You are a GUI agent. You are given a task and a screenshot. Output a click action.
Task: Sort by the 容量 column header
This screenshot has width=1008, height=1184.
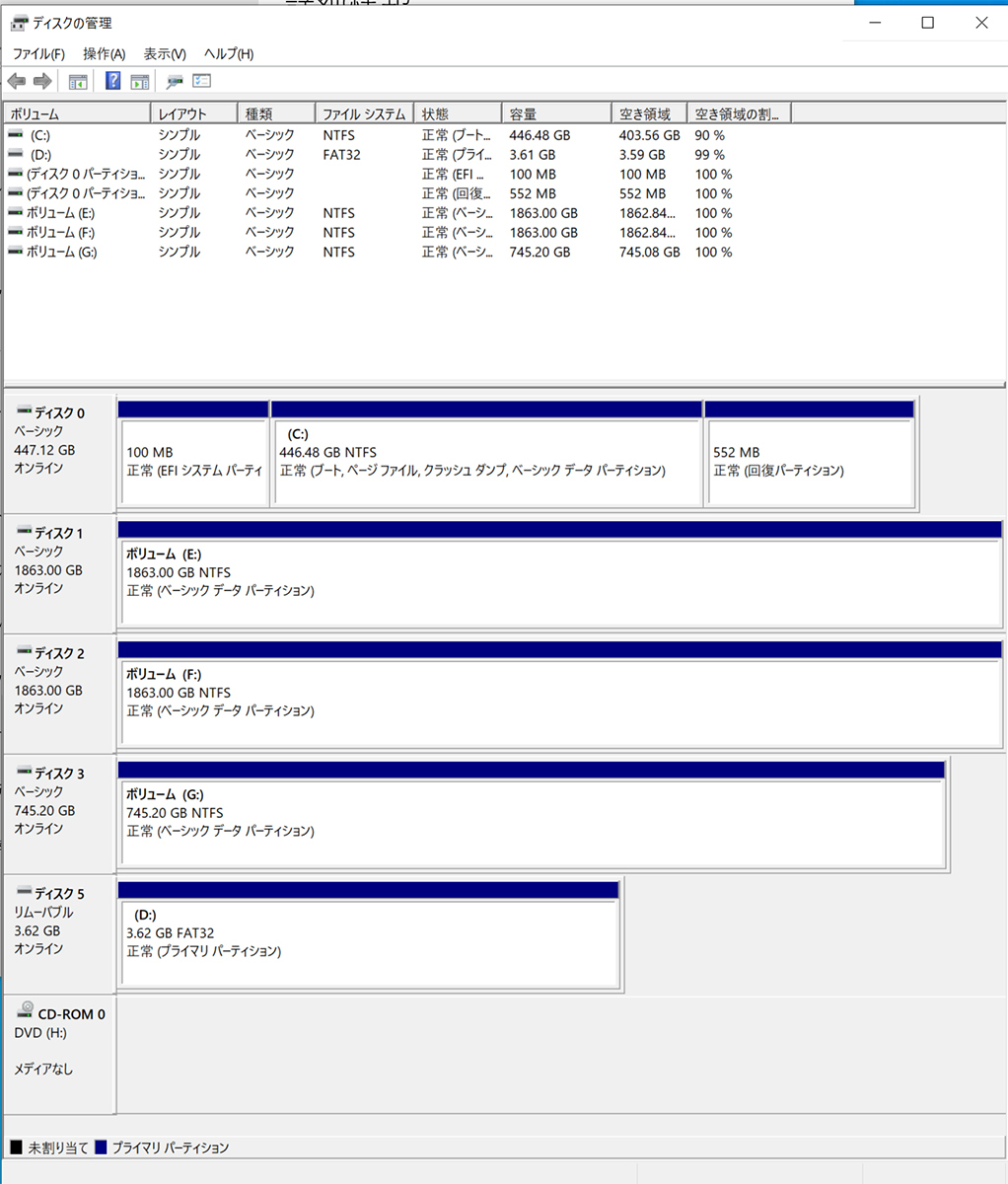(x=556, y=114)
